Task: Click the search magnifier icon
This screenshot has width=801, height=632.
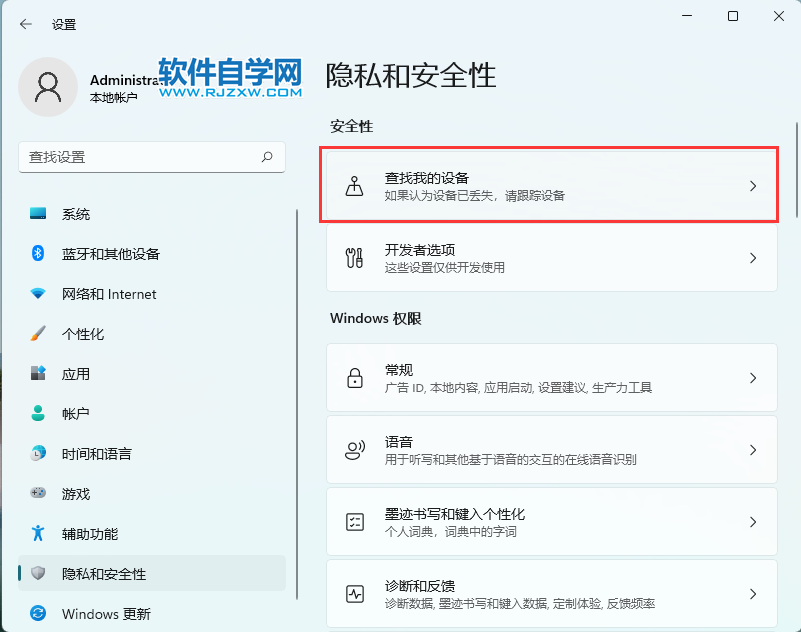Action: 267,157
